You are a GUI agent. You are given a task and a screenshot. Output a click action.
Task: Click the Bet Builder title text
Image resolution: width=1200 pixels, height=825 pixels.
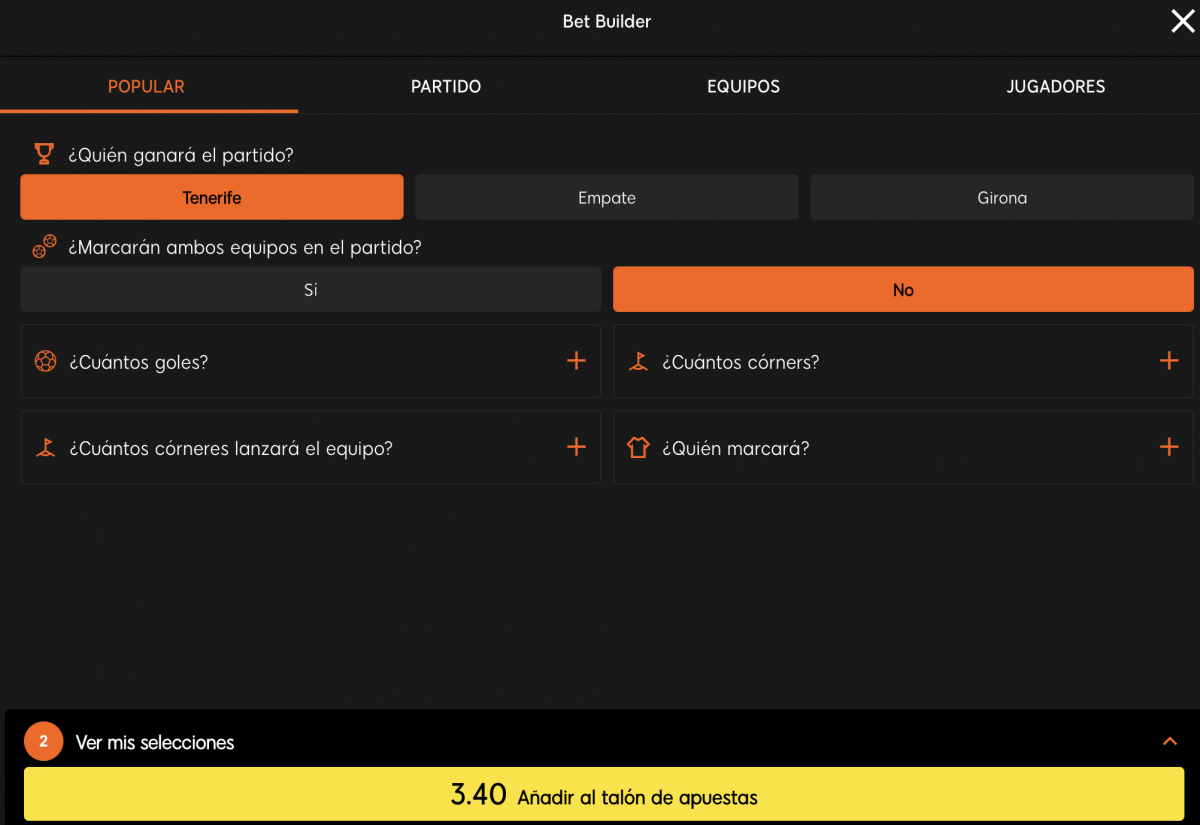[x=607, y=21]
